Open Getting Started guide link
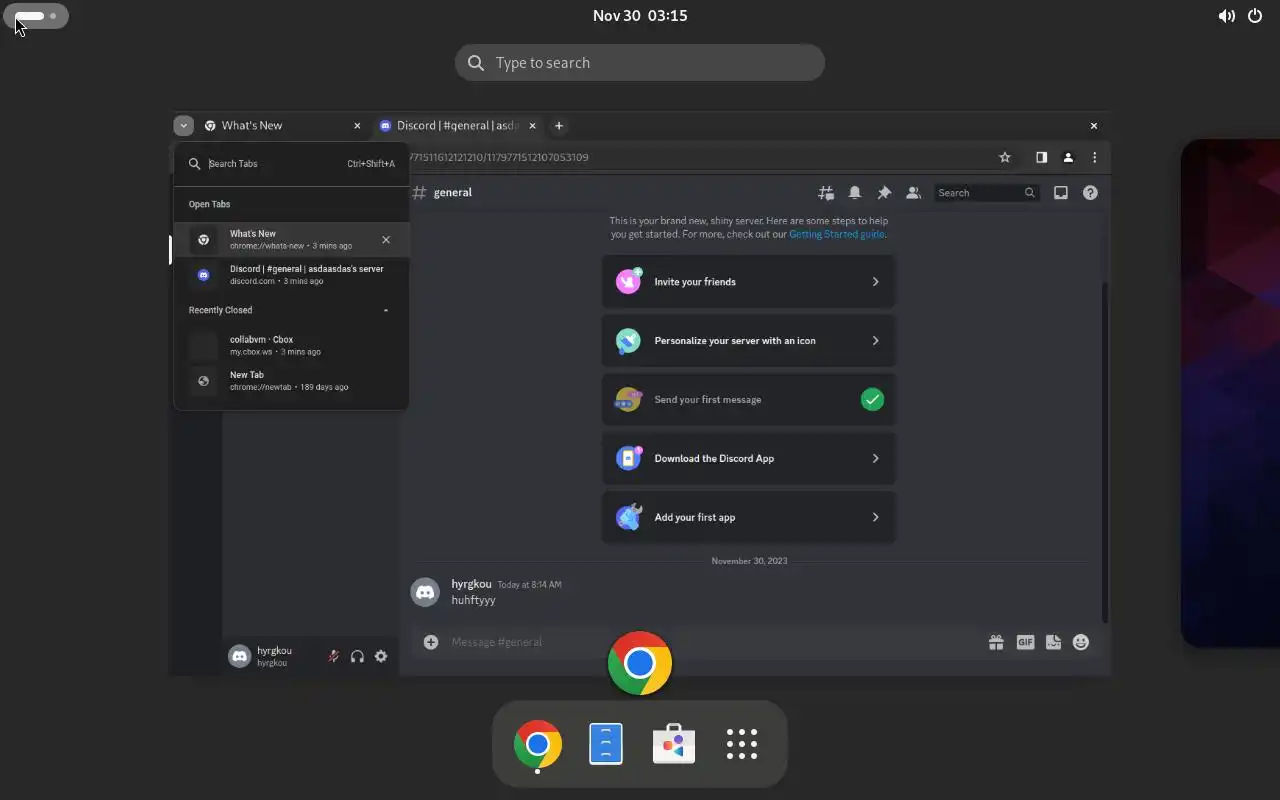This screenshot has height=800, width=1280. pyautogui.click(x=836, y=234)
